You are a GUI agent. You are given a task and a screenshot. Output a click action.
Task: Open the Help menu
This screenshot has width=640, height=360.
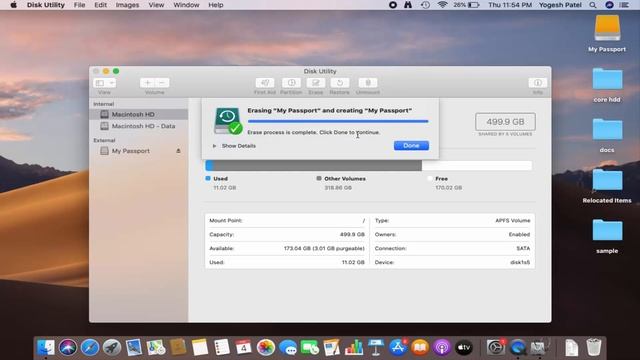coord(216,5)
